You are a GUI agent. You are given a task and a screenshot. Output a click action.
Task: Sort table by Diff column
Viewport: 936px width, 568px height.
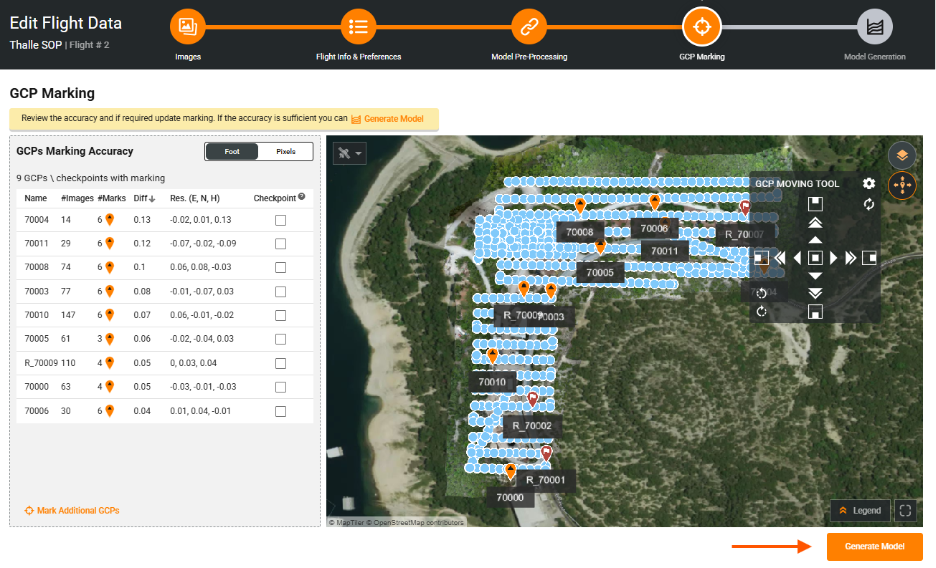point(143,198)
